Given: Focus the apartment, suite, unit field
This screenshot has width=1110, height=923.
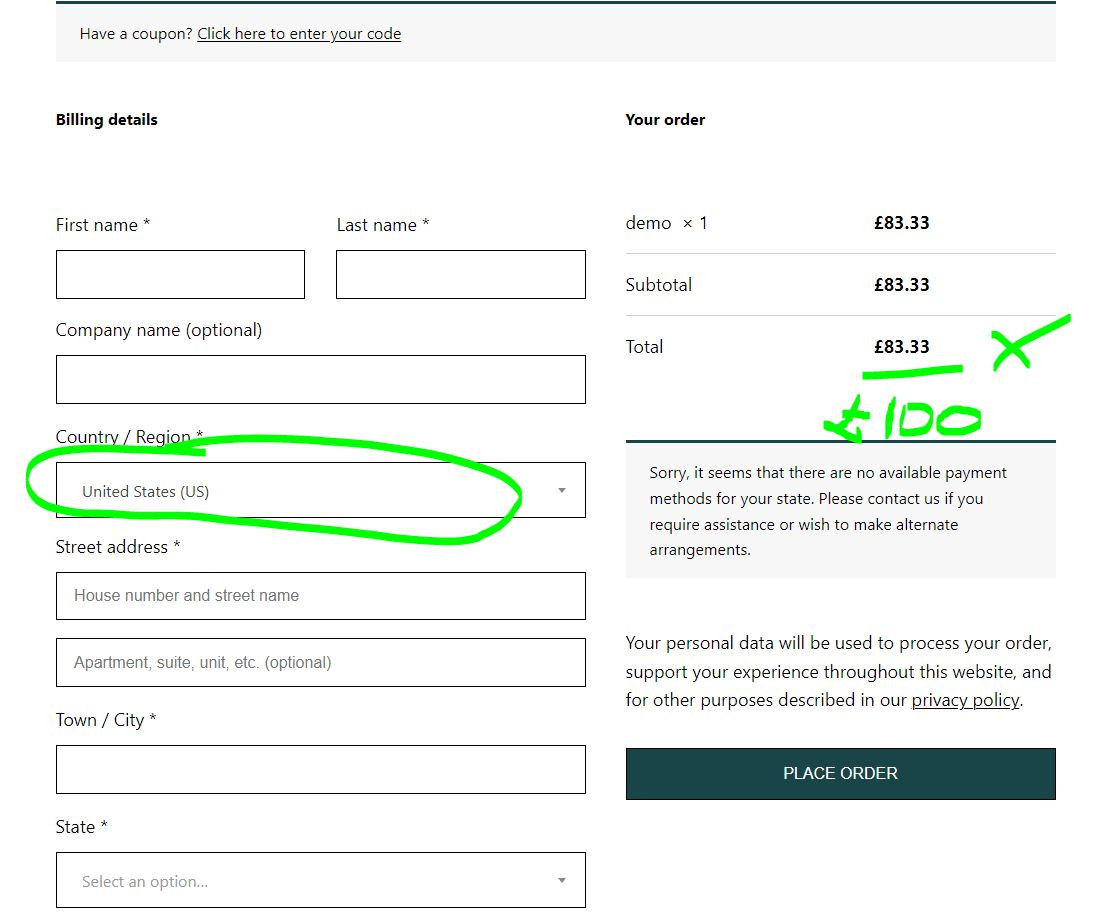Looking at the screenshot, I should pyautogui.click(x=321, y=662).
